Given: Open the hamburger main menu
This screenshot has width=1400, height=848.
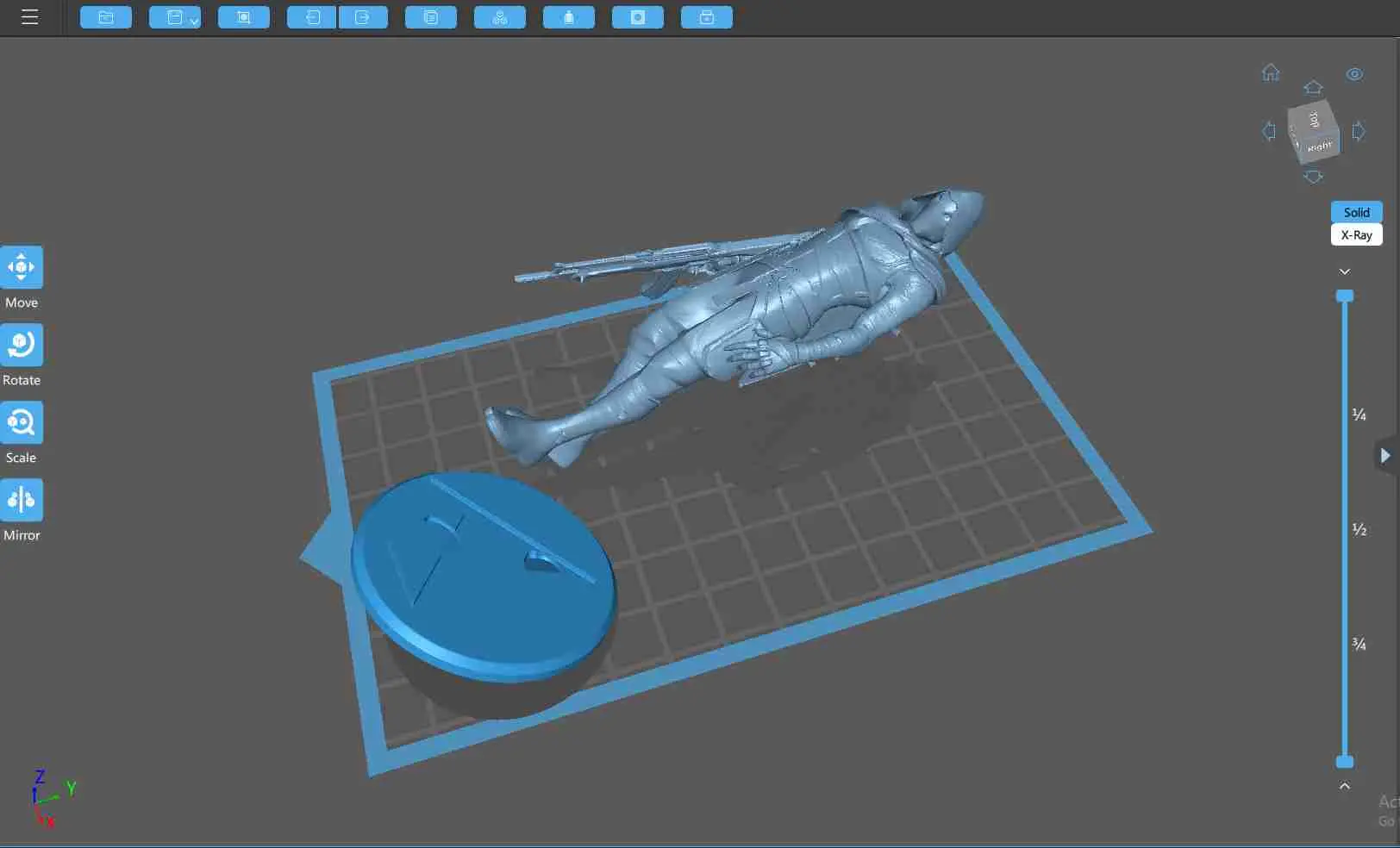Looking at the screenshot, I should [29, 17].
